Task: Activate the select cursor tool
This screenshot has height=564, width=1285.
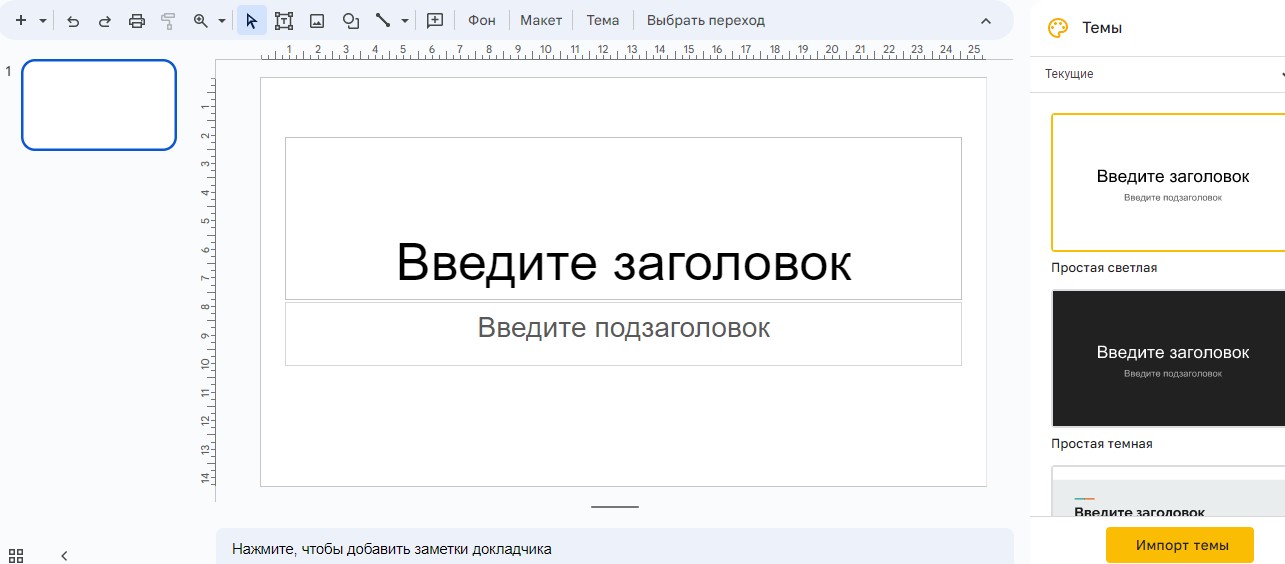Action: tap(251, 20)
